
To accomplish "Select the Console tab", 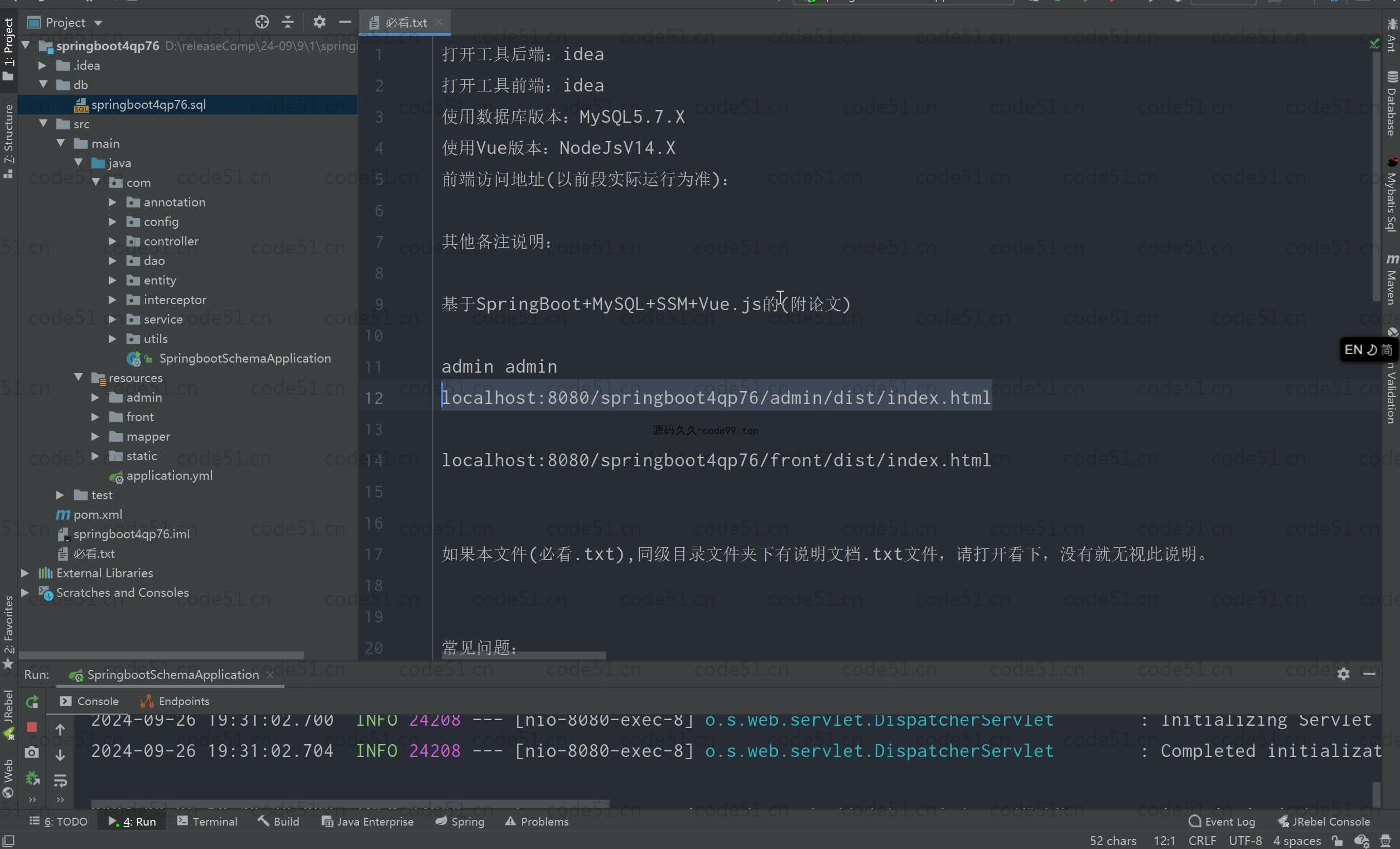I will point(89,701).
